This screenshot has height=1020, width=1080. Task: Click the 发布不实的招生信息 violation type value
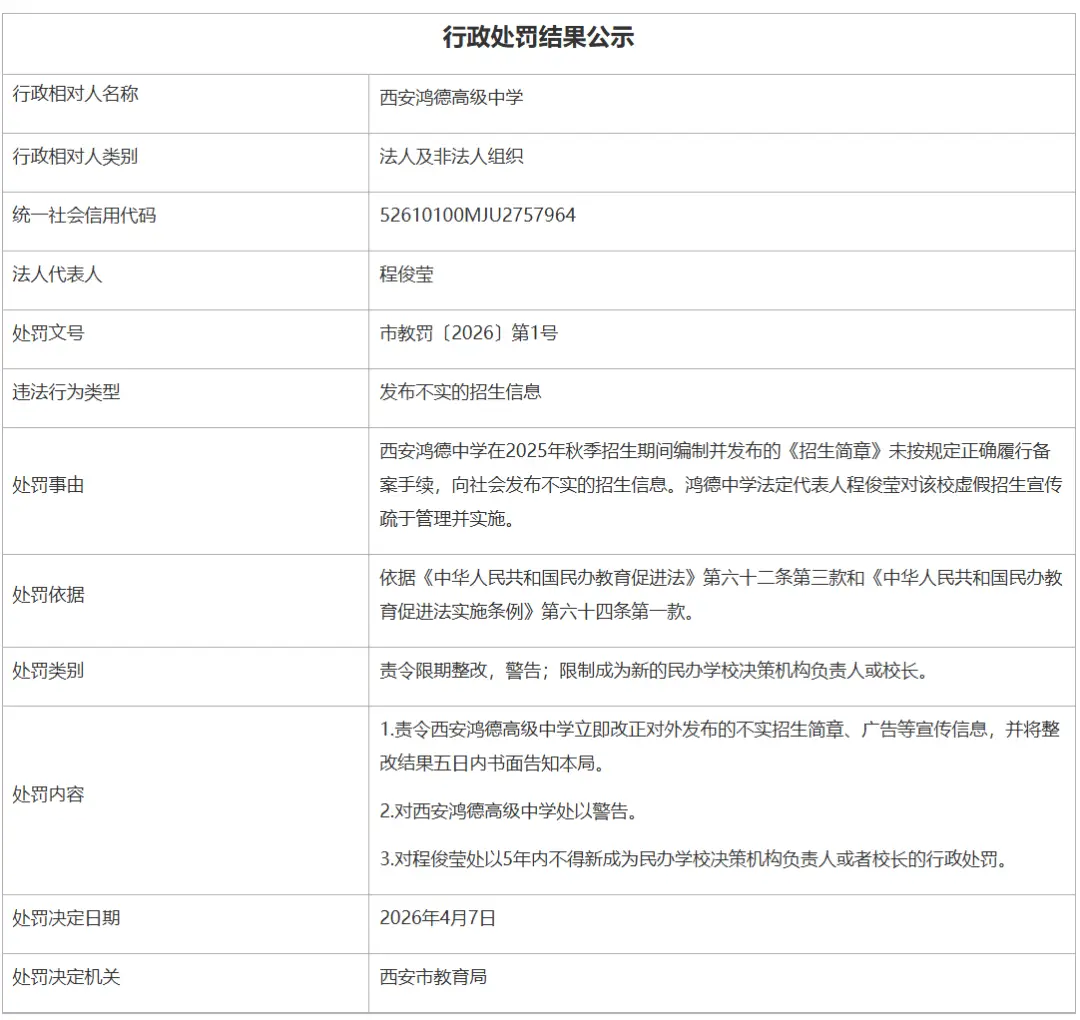pos(460,392)
